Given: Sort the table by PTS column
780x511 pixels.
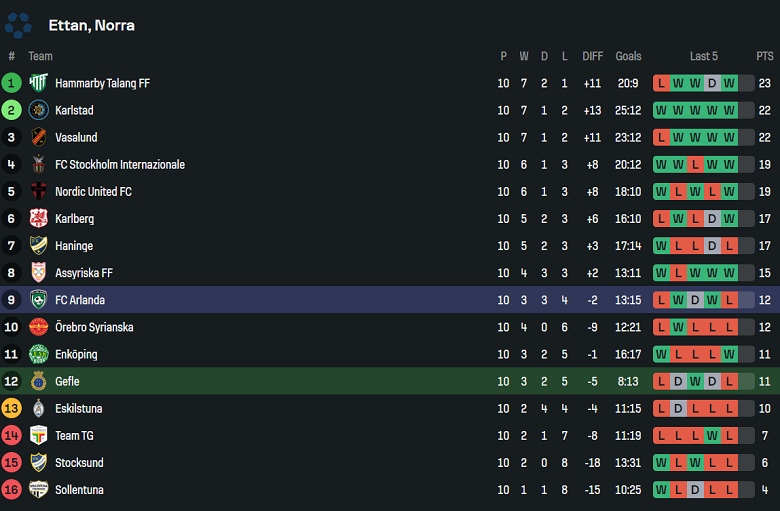Looking at the screenshot, I should [x=765, y=56].
